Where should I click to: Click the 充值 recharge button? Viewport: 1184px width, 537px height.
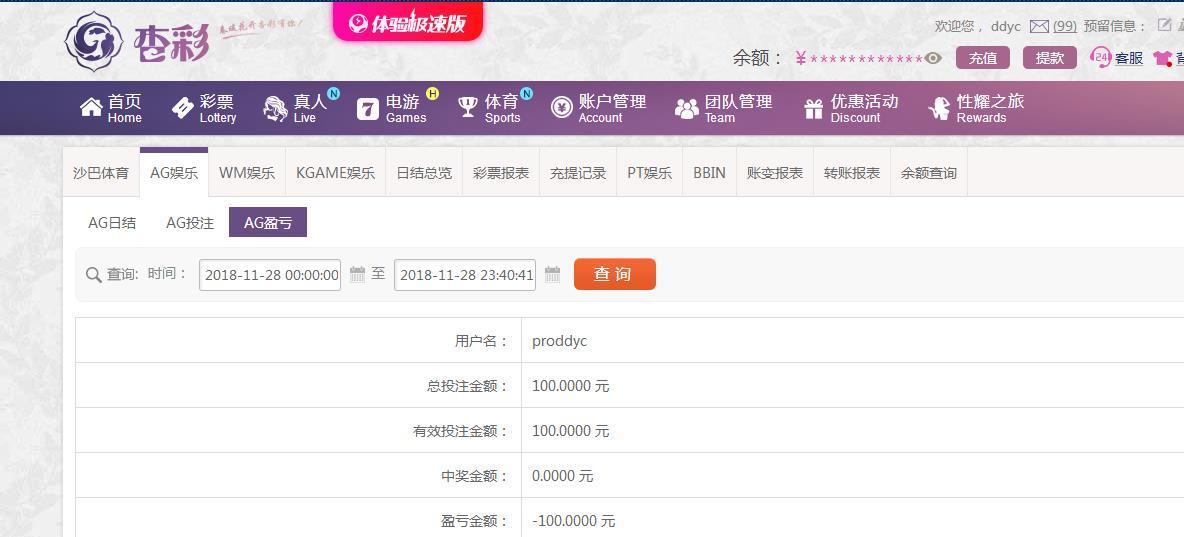(x=982, y=58)
